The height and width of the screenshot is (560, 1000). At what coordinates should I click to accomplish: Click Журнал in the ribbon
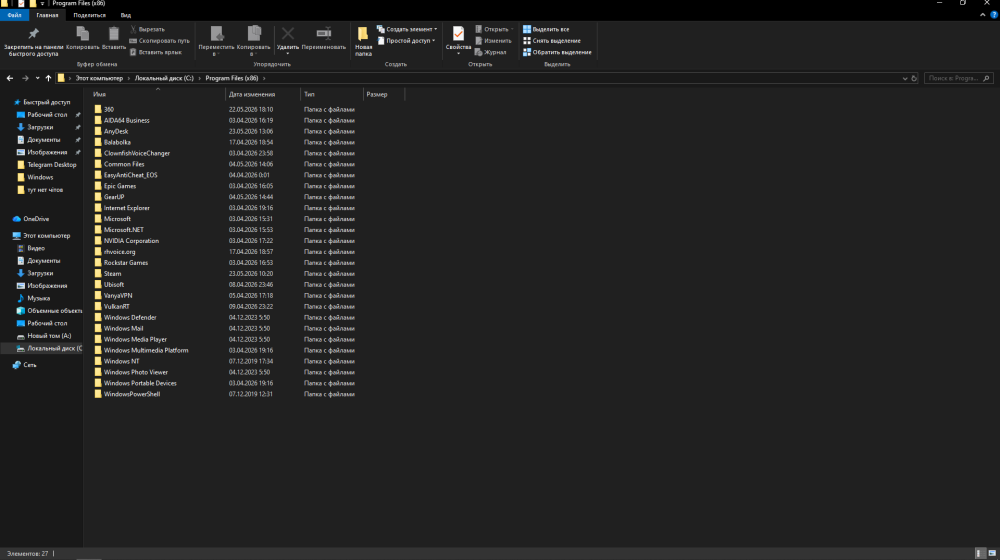490,52
